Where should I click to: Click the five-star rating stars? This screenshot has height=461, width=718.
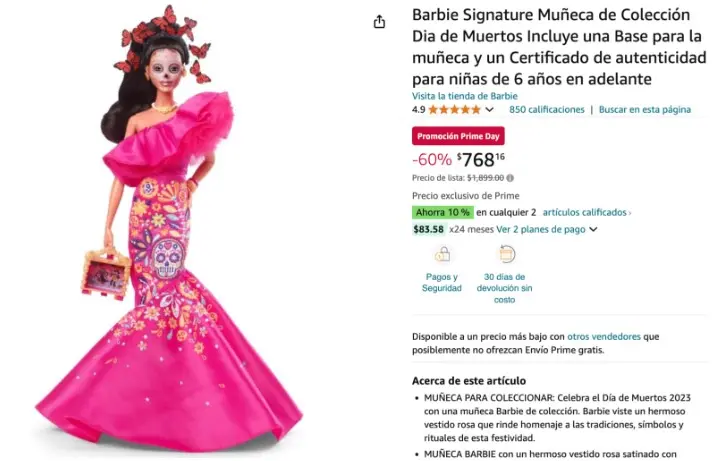click(x=454, y=109)
